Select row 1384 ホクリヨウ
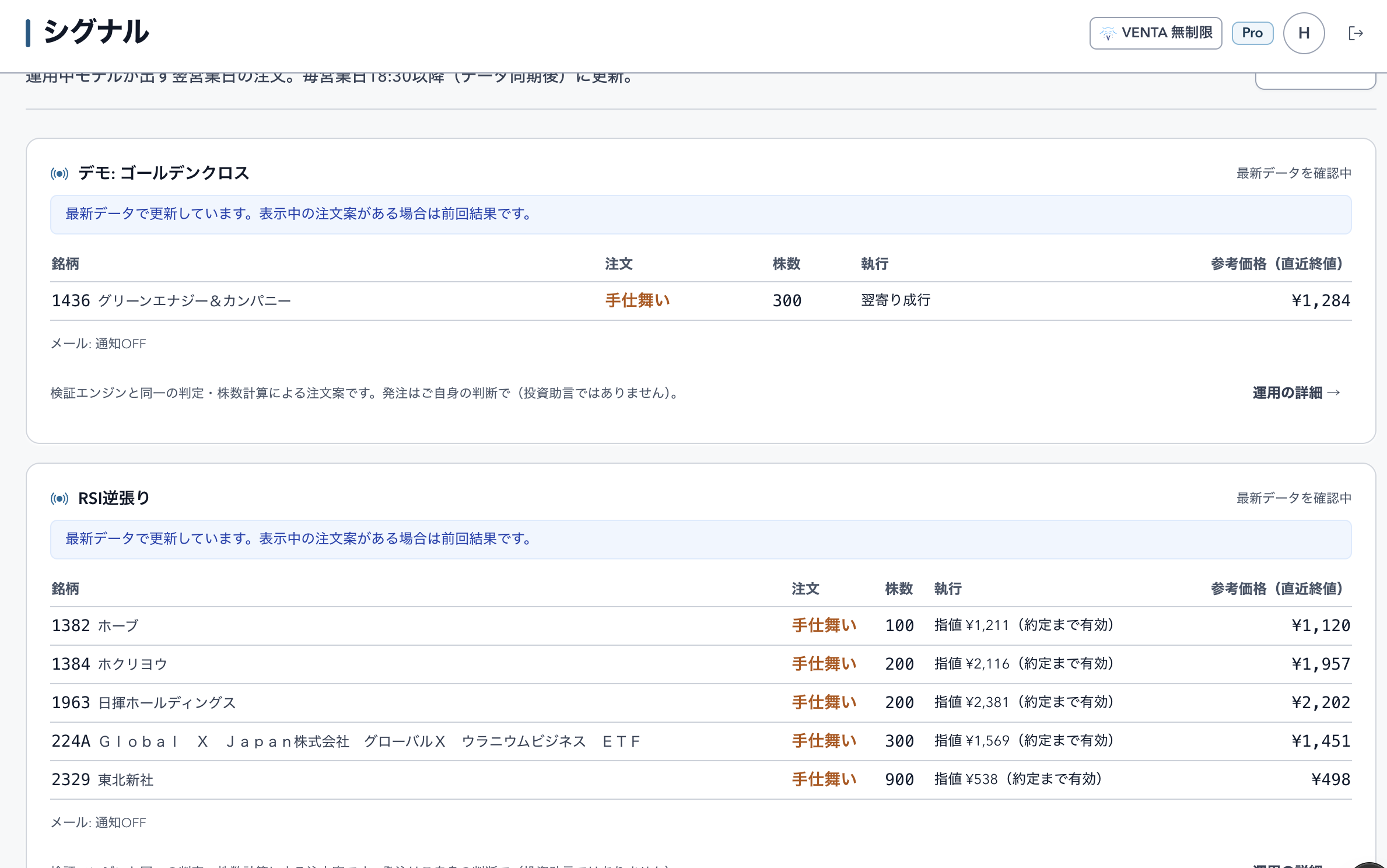 pyautogui.click(x=700, y=664)
